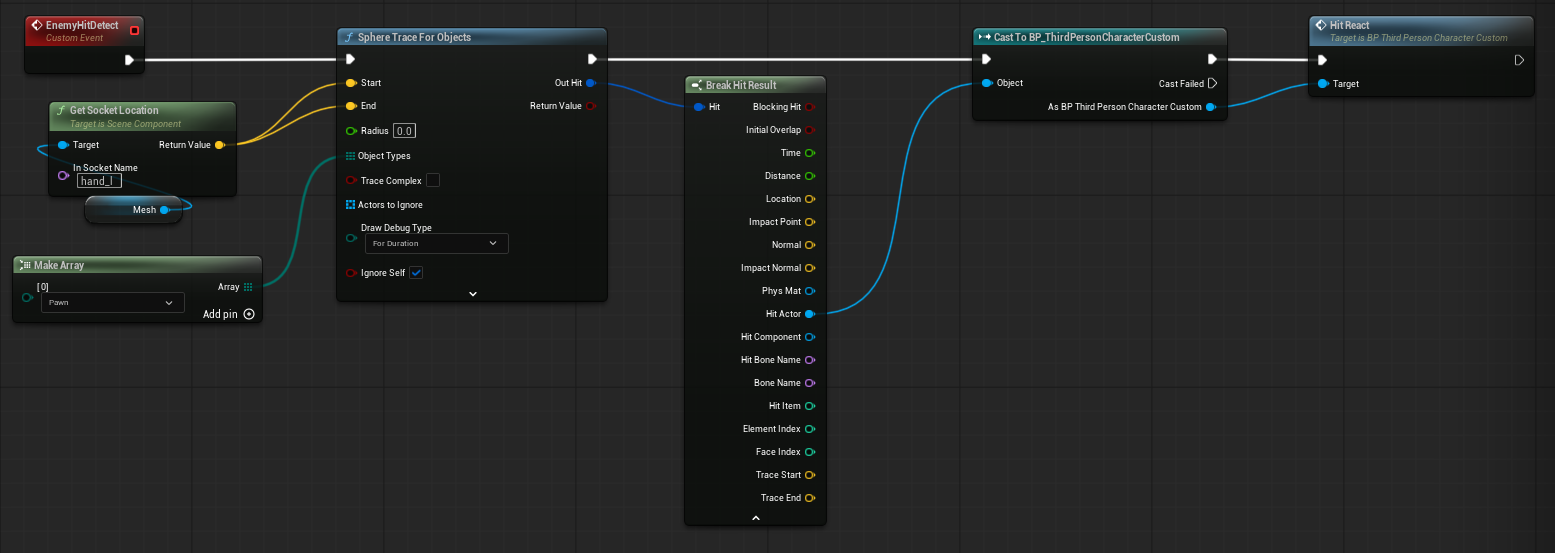Click EnemyHitDetect execution output pin
The height and width of the screenshot is (553, 1555).
129,60
